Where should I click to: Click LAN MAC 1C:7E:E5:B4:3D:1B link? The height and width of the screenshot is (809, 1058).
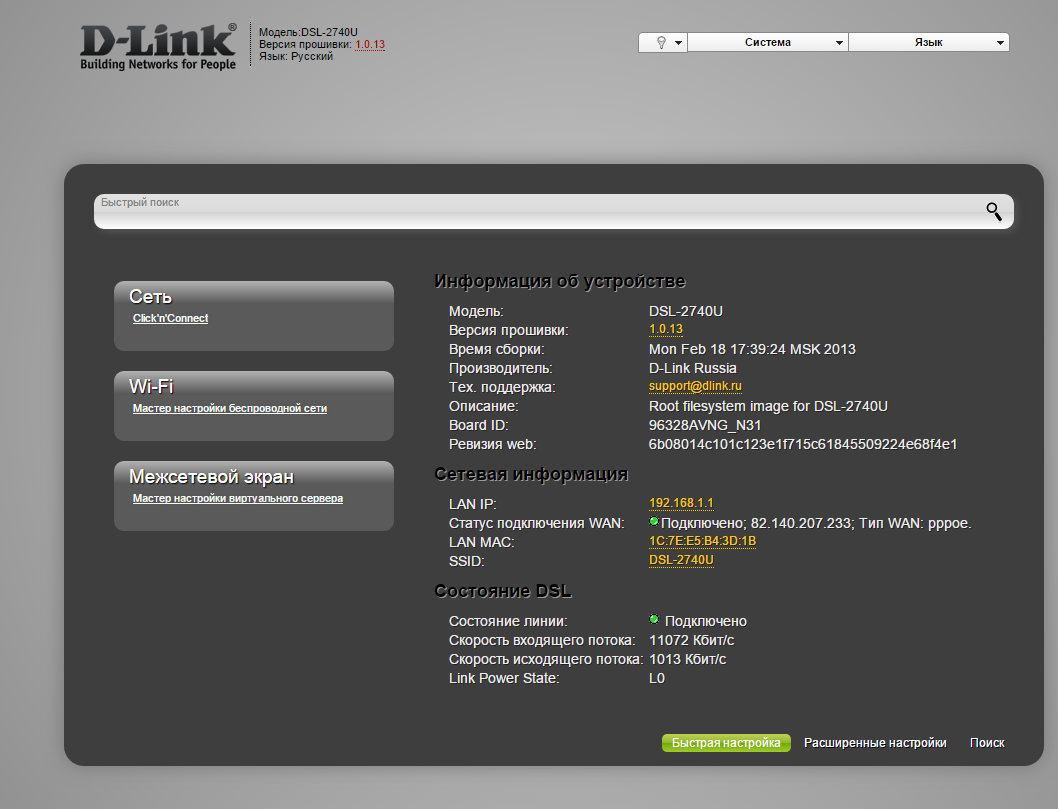click(702, 541)
